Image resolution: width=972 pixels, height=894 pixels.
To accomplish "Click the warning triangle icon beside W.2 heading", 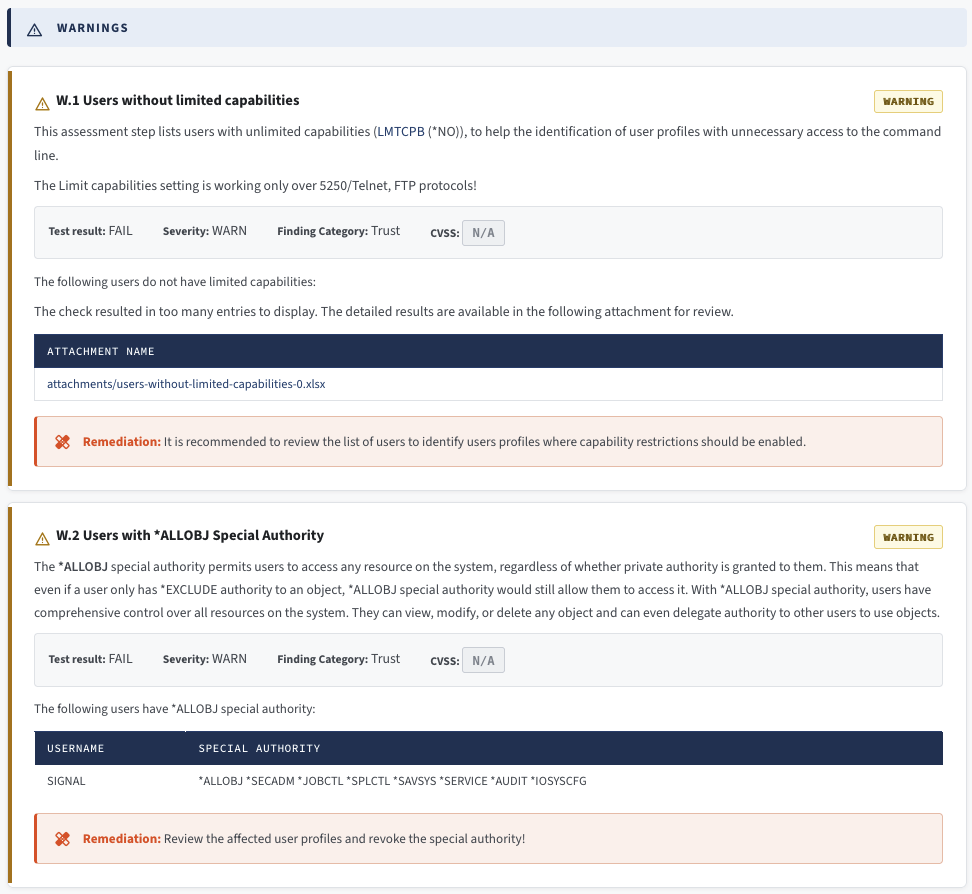I will (42, 538).
